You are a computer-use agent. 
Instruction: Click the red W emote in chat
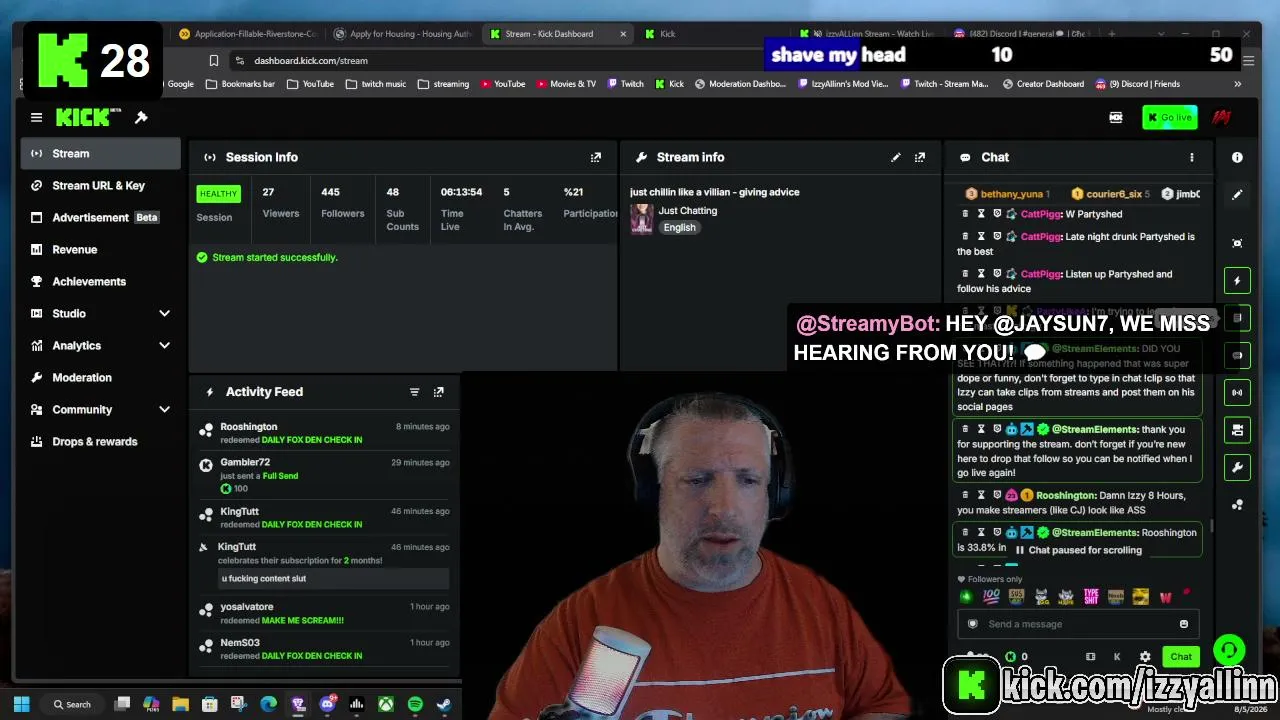pos(1165,597)
